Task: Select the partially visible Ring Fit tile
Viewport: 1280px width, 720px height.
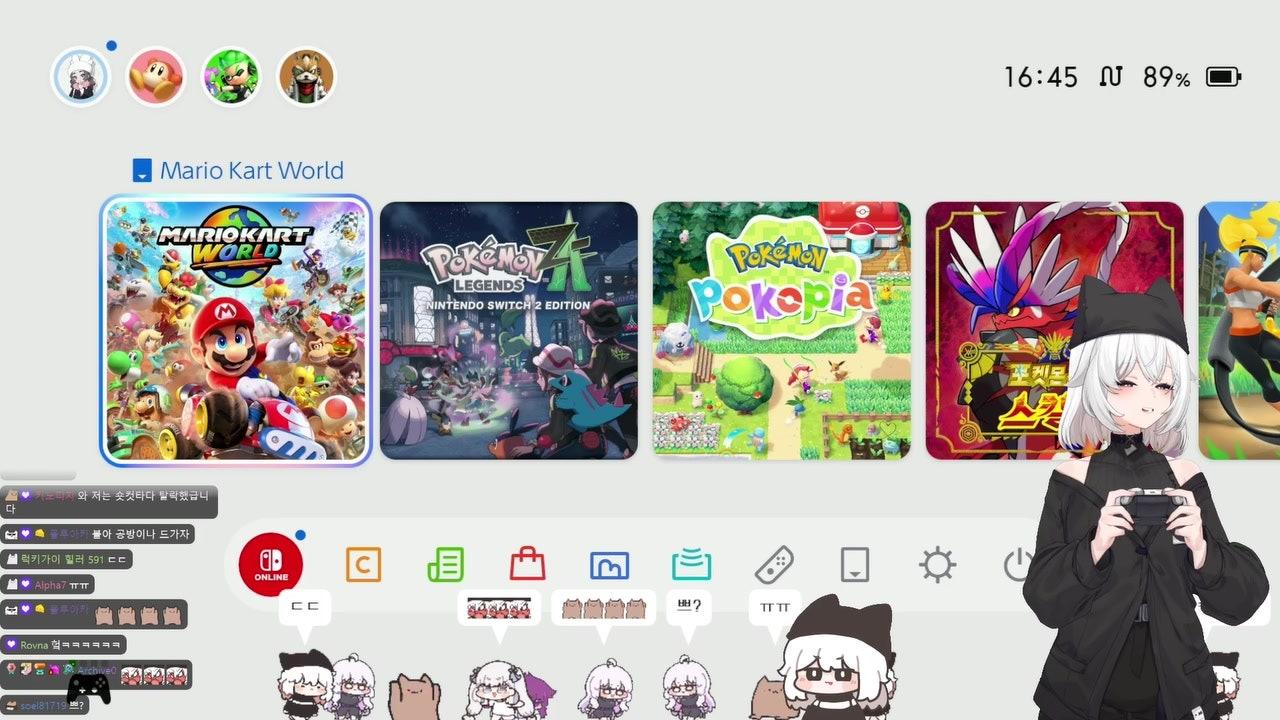Action: [x=1239, y=330]
